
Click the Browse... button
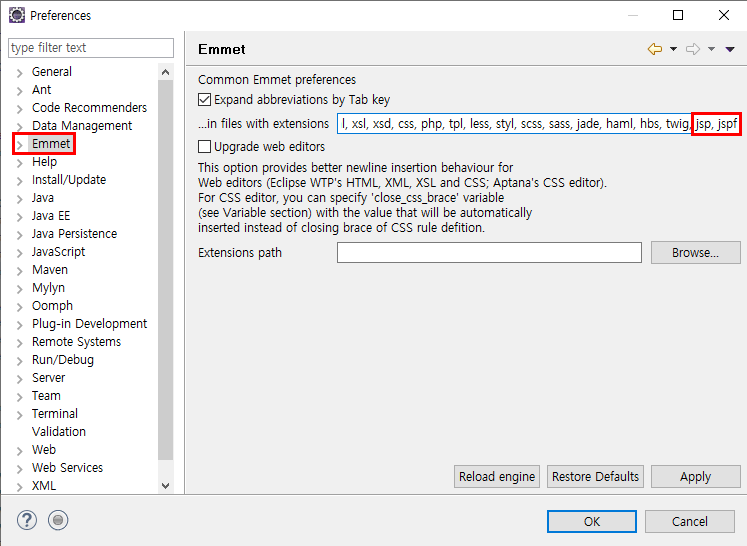(x=696, y=253)
